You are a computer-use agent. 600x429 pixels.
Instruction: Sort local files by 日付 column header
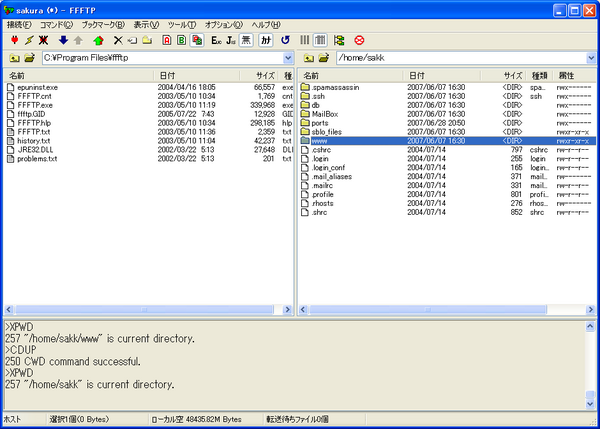point(197,76)
